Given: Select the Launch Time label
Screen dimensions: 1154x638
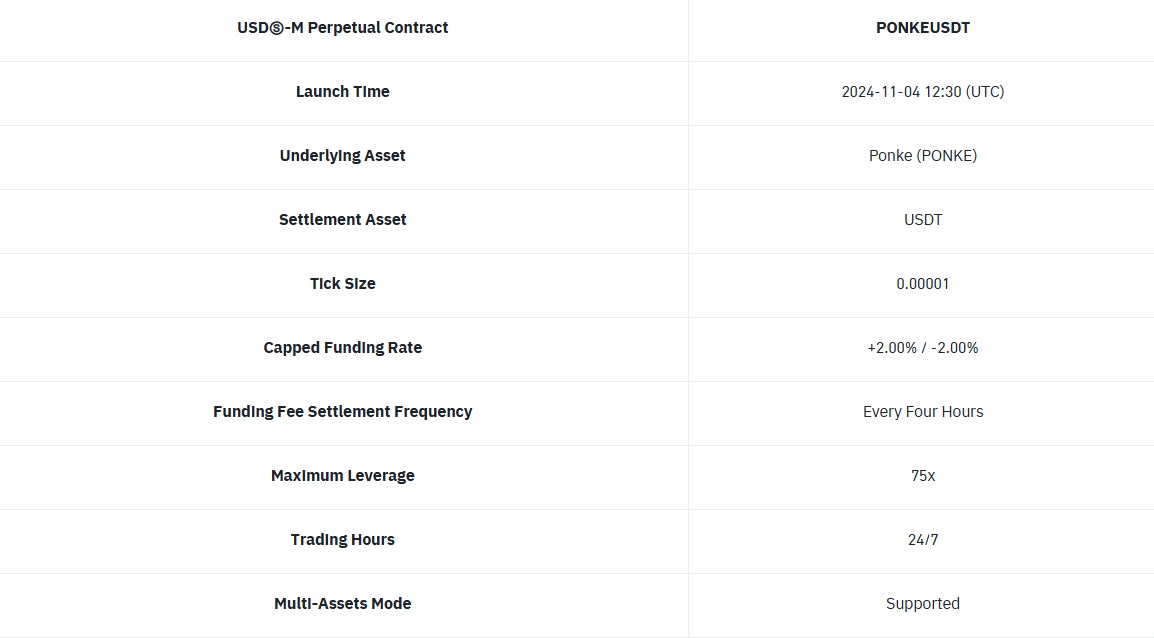Looking at the screenshot, I should click(x=343, y=92).
